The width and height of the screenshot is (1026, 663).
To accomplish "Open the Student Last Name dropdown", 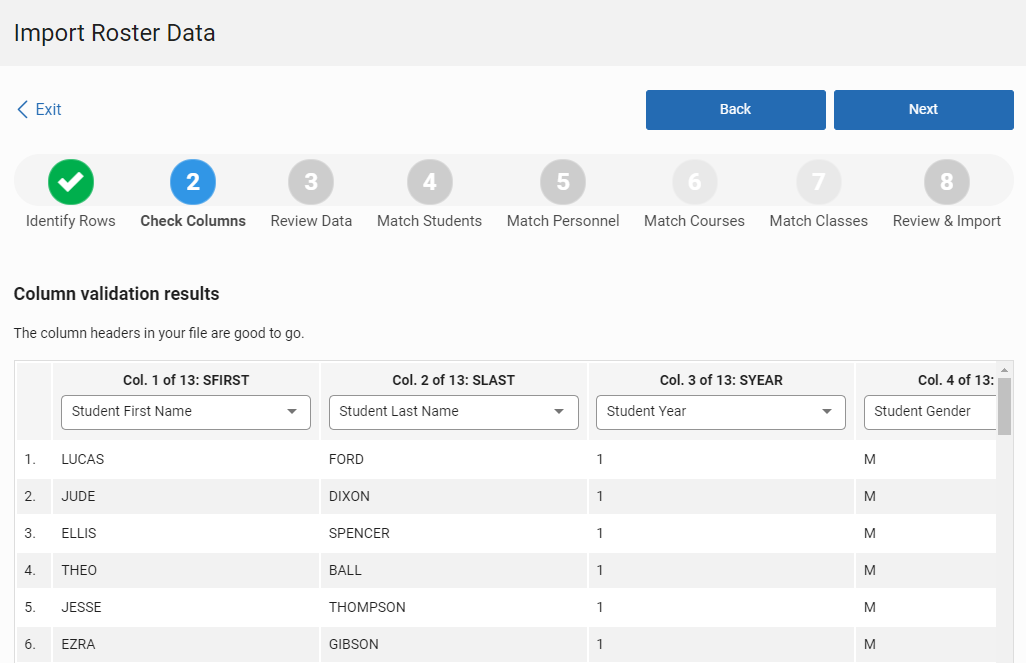I will [x=453, y=412].
